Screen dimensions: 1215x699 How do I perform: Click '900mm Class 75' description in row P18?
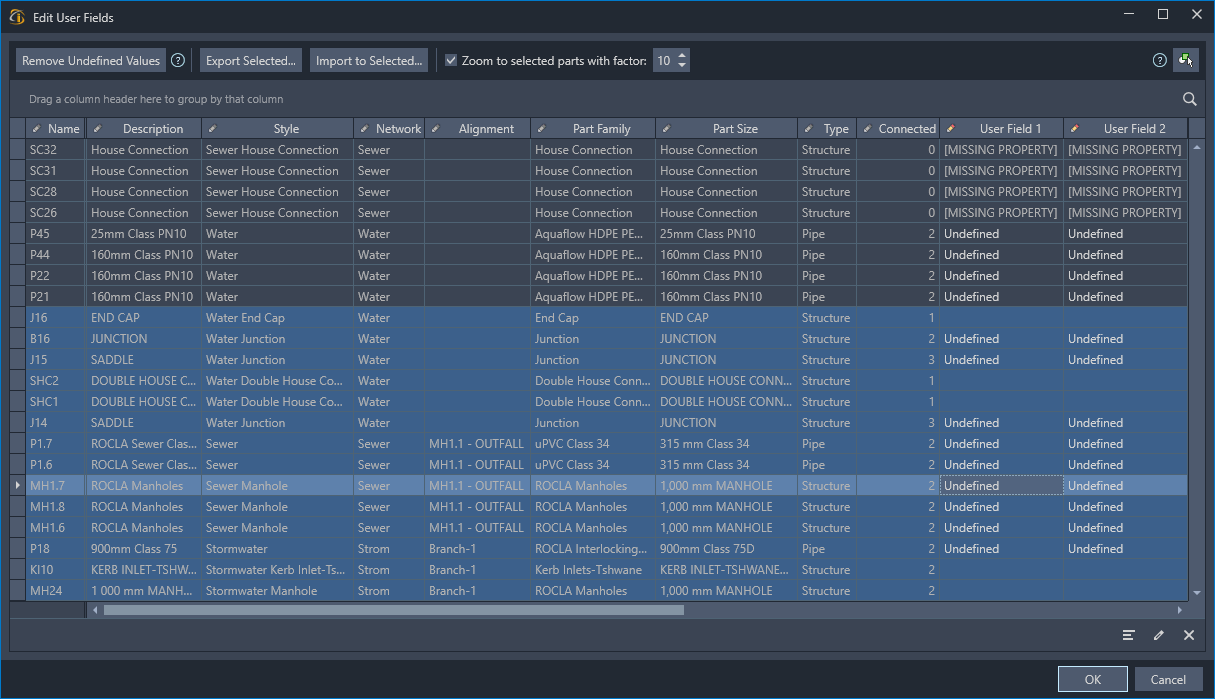pyautogui.click(x=144, y=549)
